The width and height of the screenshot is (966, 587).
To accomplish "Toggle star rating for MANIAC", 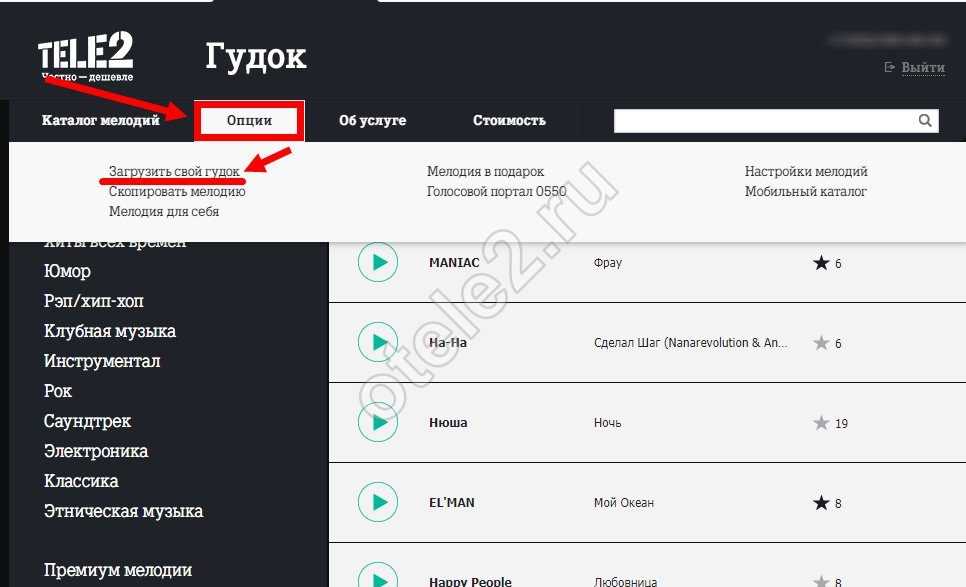I will (x=821, y=263).
